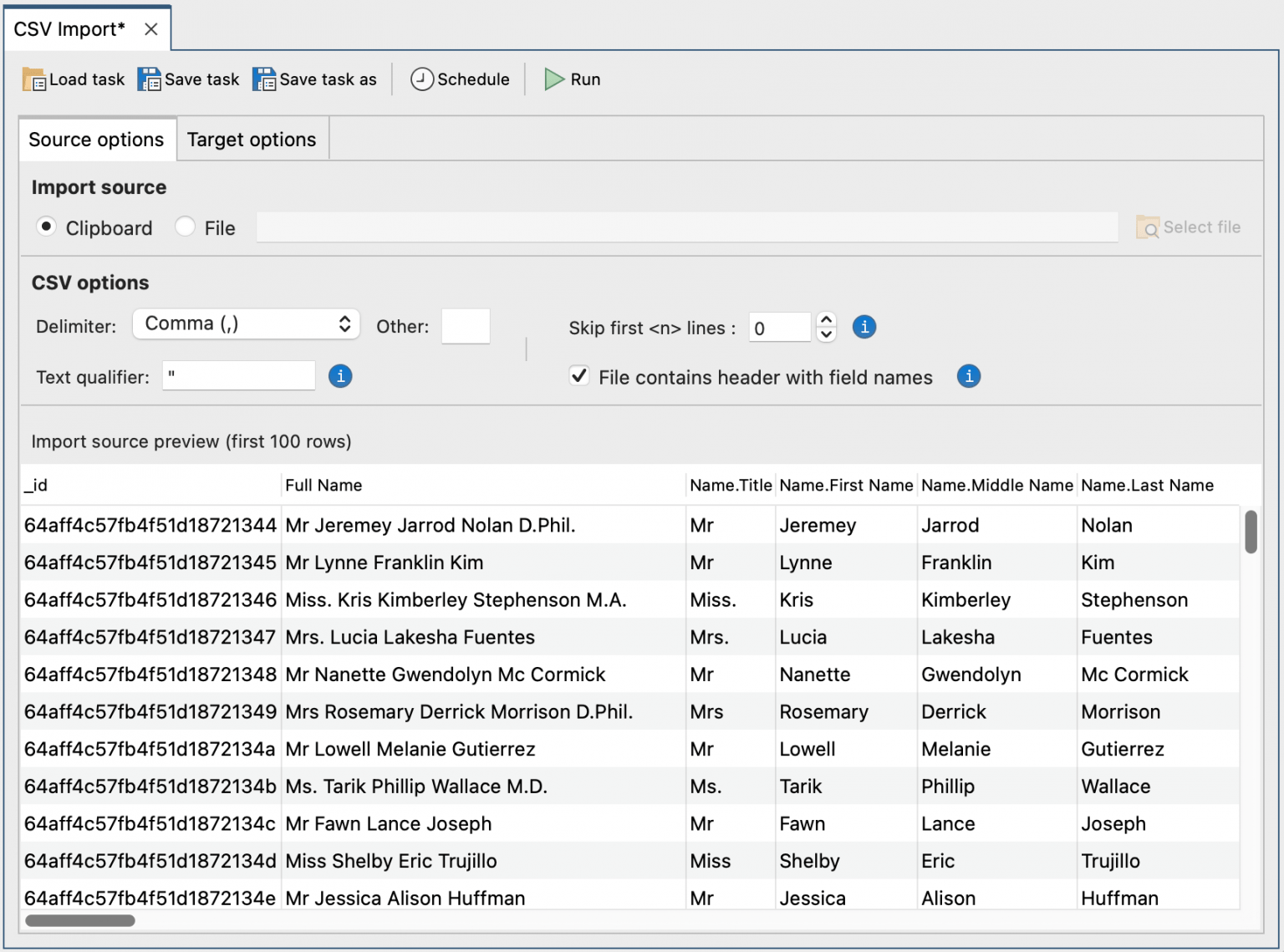Open the Schedule dialog via its clock icon
Viewport: 1284px width, 952px height.
pos(421,79)
